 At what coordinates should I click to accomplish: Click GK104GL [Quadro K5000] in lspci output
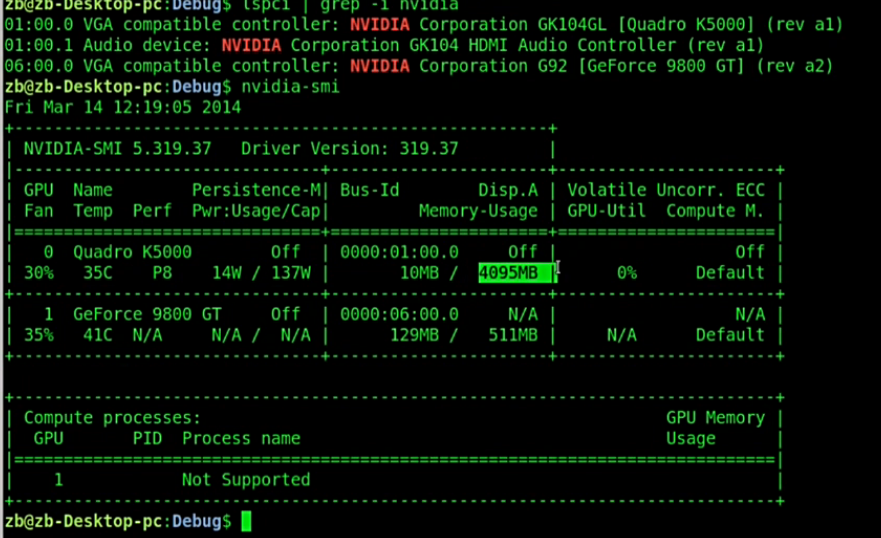(646, 25)
